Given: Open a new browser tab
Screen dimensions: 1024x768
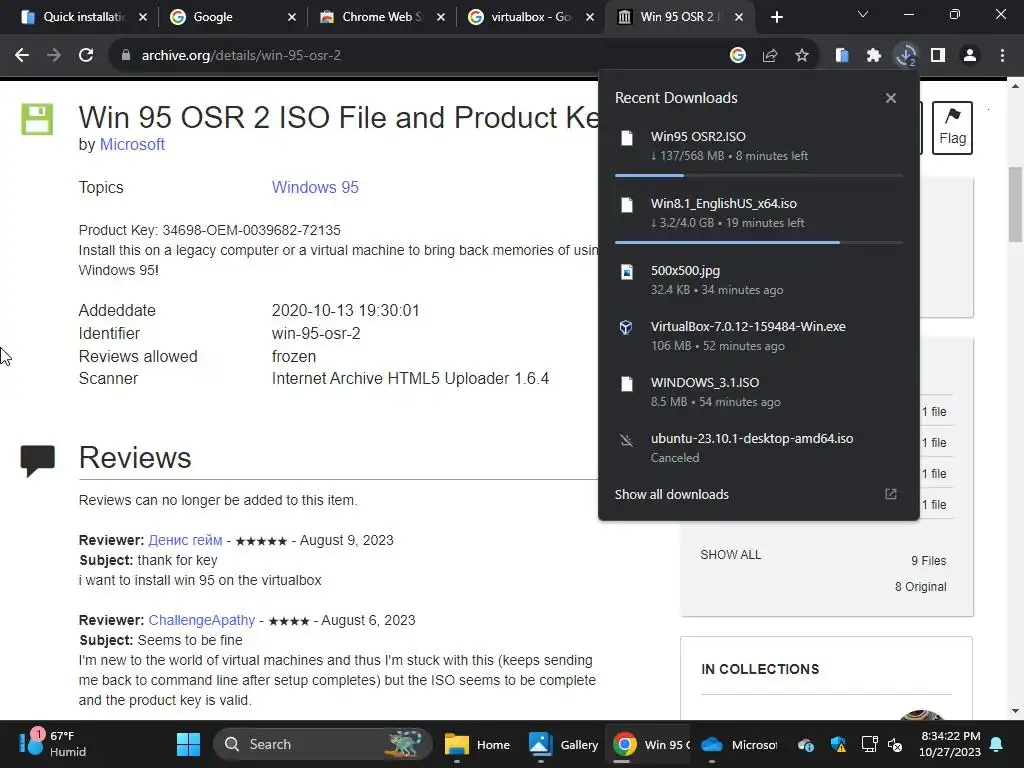Looking at the screenshot, I should coord(776,17).
